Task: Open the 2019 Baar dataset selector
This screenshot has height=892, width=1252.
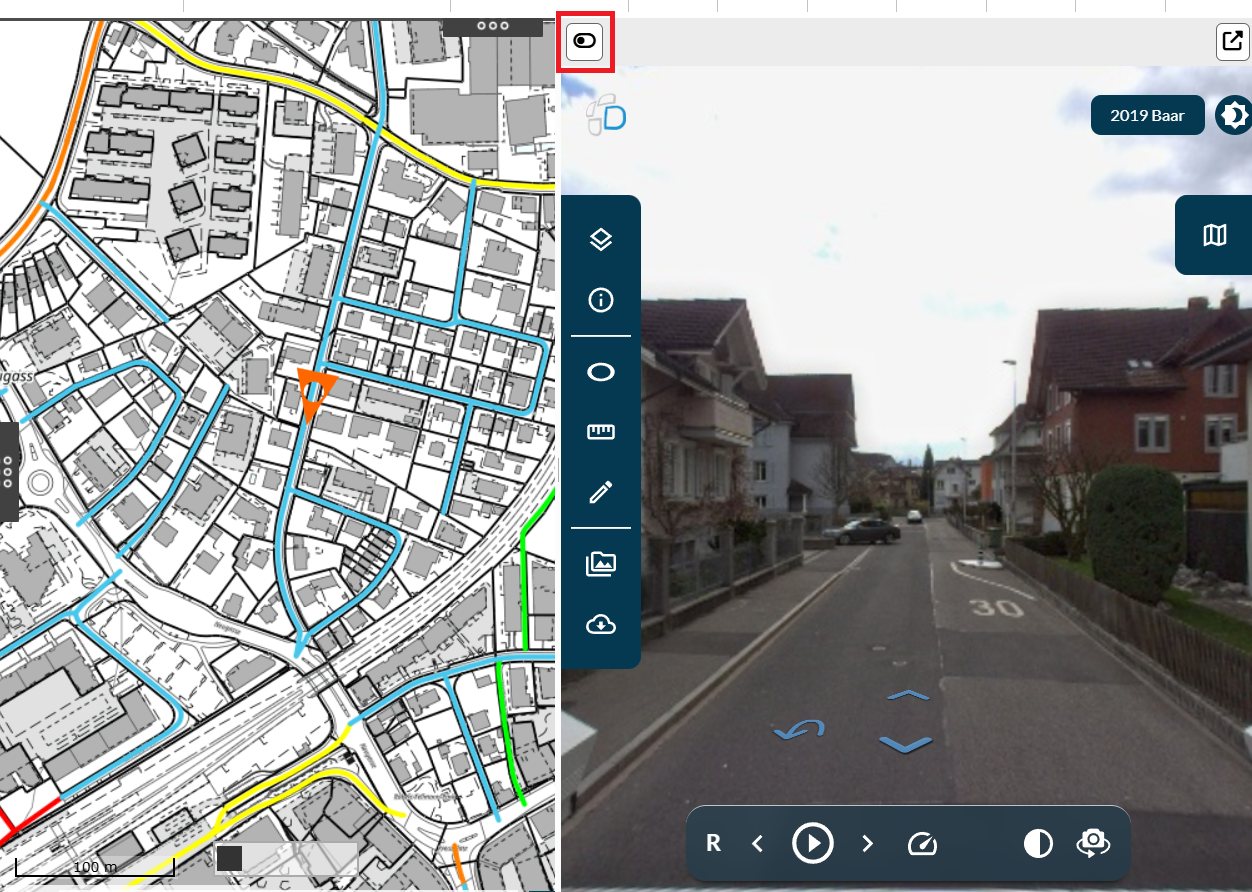Action: pos(1147,115)
